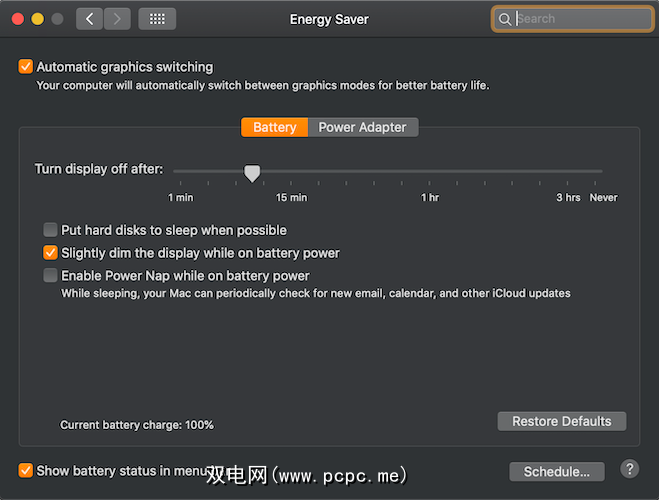The image size is (659, 500).
Task: Minimize the Energy Saver window
Action: point(38,19)
